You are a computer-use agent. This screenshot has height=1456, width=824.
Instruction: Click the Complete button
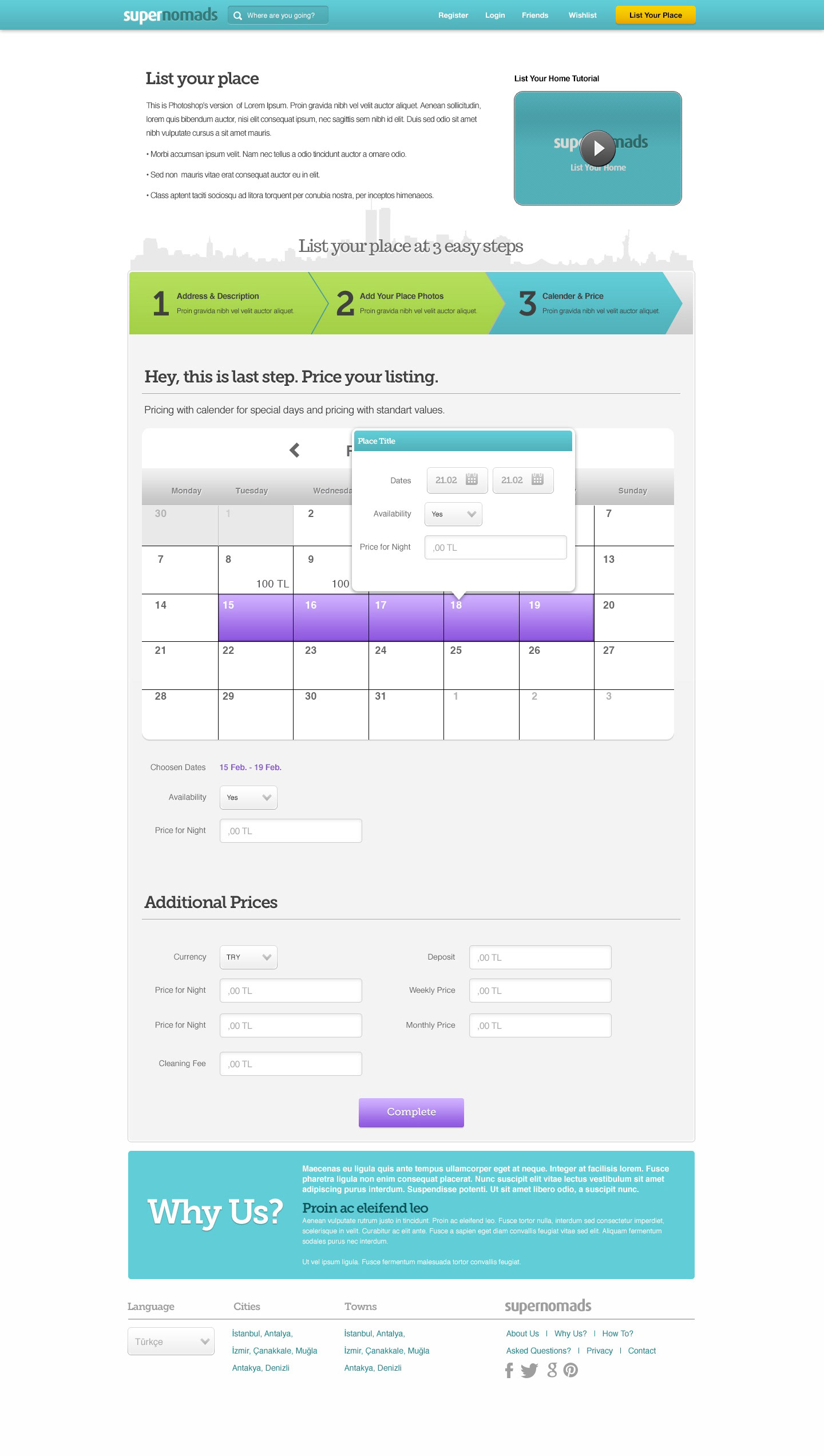pyautogui.click(x=411, y=1112)
